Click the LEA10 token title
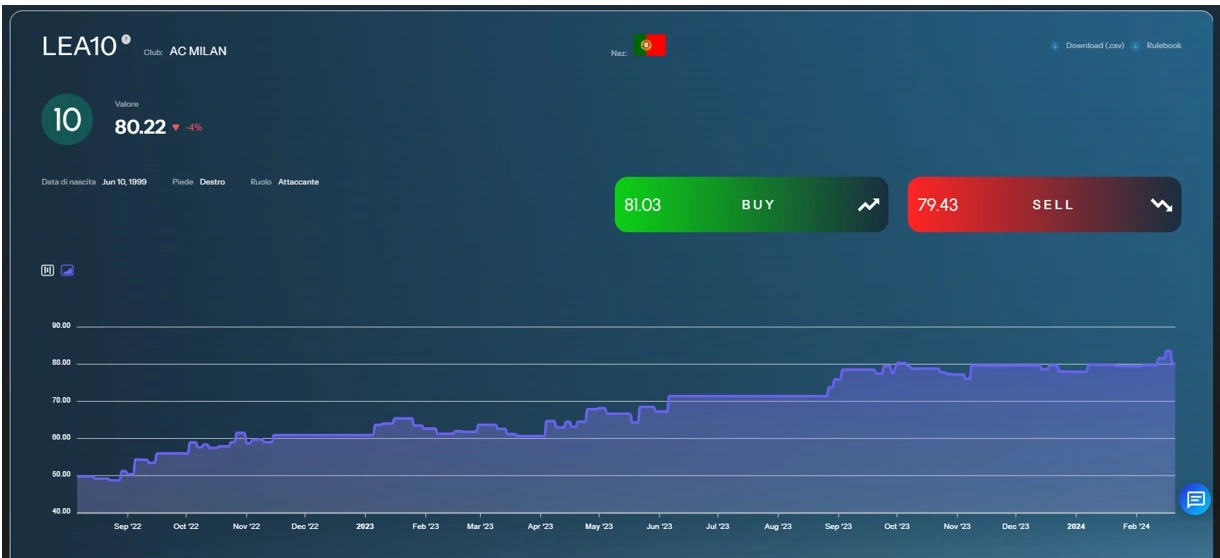 coord(80,47)
